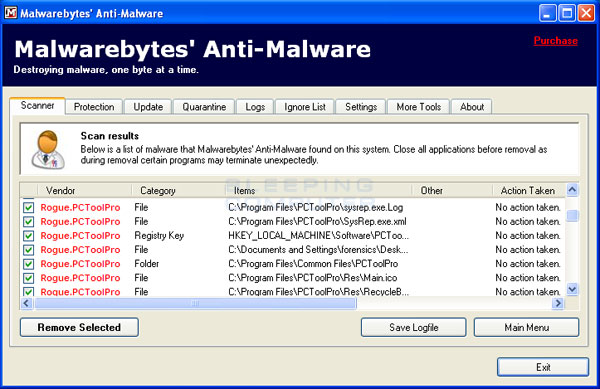Screen dimensions: 600x389
Task: Select the Common Files\PCToolPro path
Action: [313, 264]
